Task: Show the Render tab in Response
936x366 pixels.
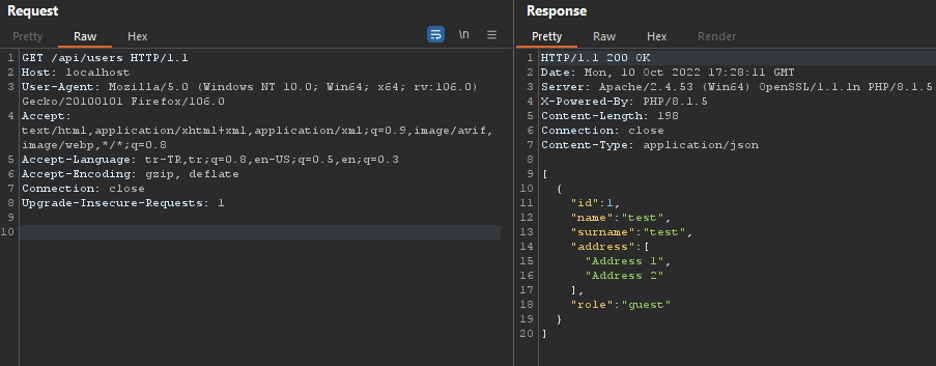Action: click(717, 36)
